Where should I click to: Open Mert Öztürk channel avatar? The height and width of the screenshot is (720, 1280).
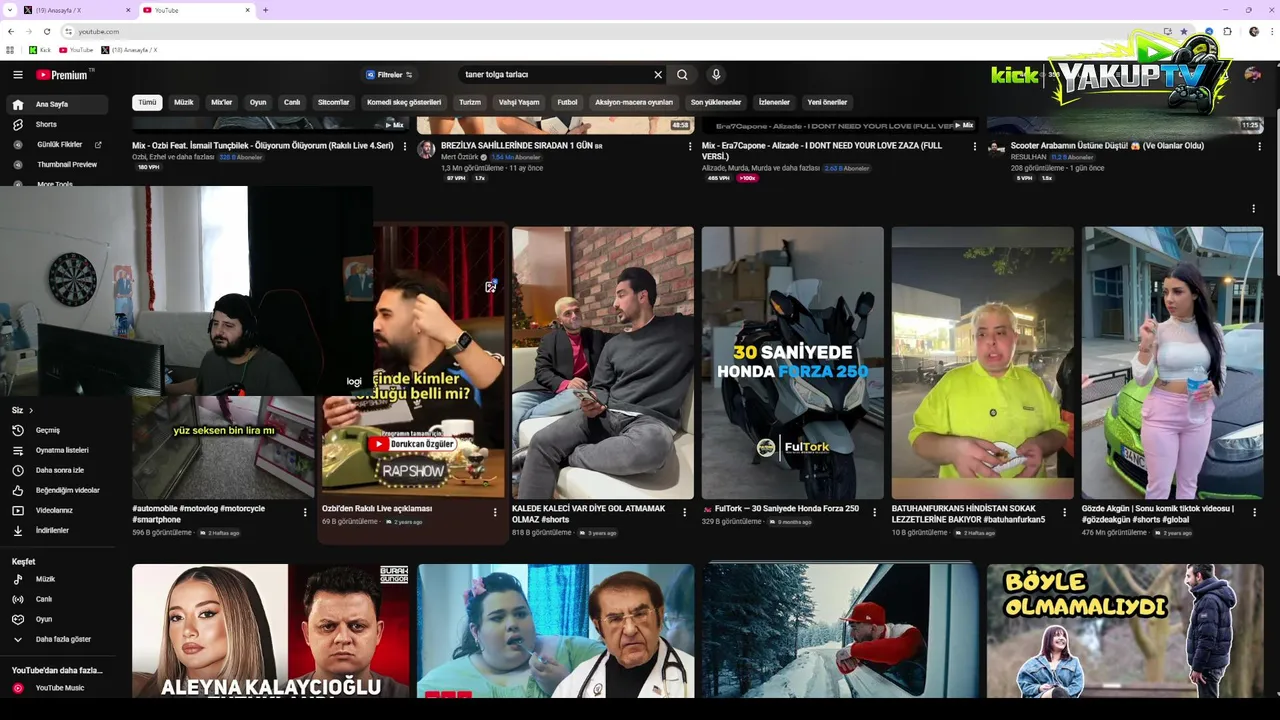[x=426, y=150]
